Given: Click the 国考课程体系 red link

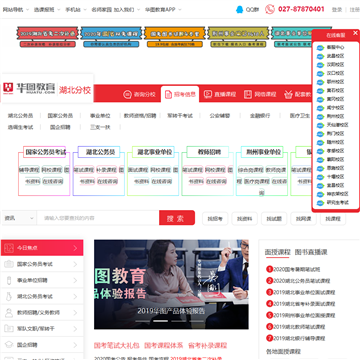Looking at the screenshot, I should pyautogui.click(x=164, y=345).
